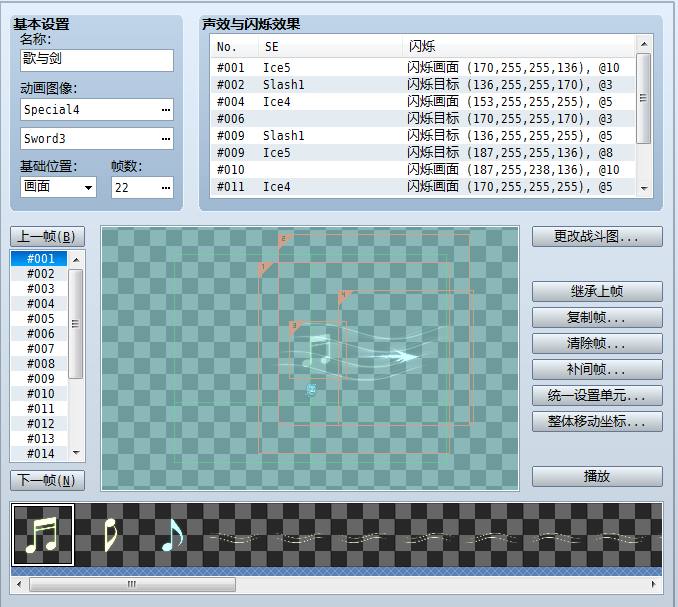Select SE row #002 Slash1
Screen dimensions: 678x607
[x=423, y=85]
